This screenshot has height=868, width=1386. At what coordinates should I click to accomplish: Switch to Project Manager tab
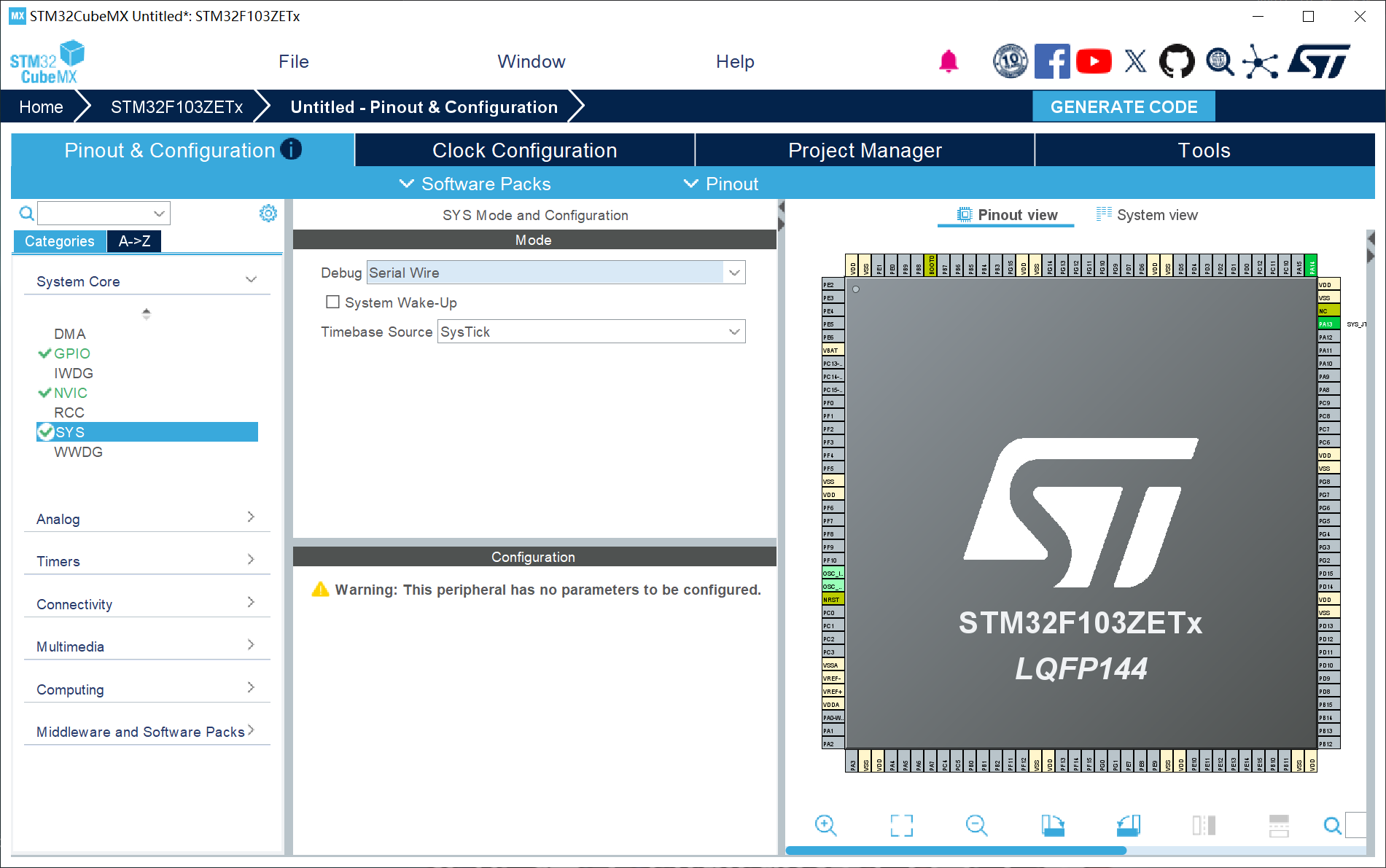[865, 150]
